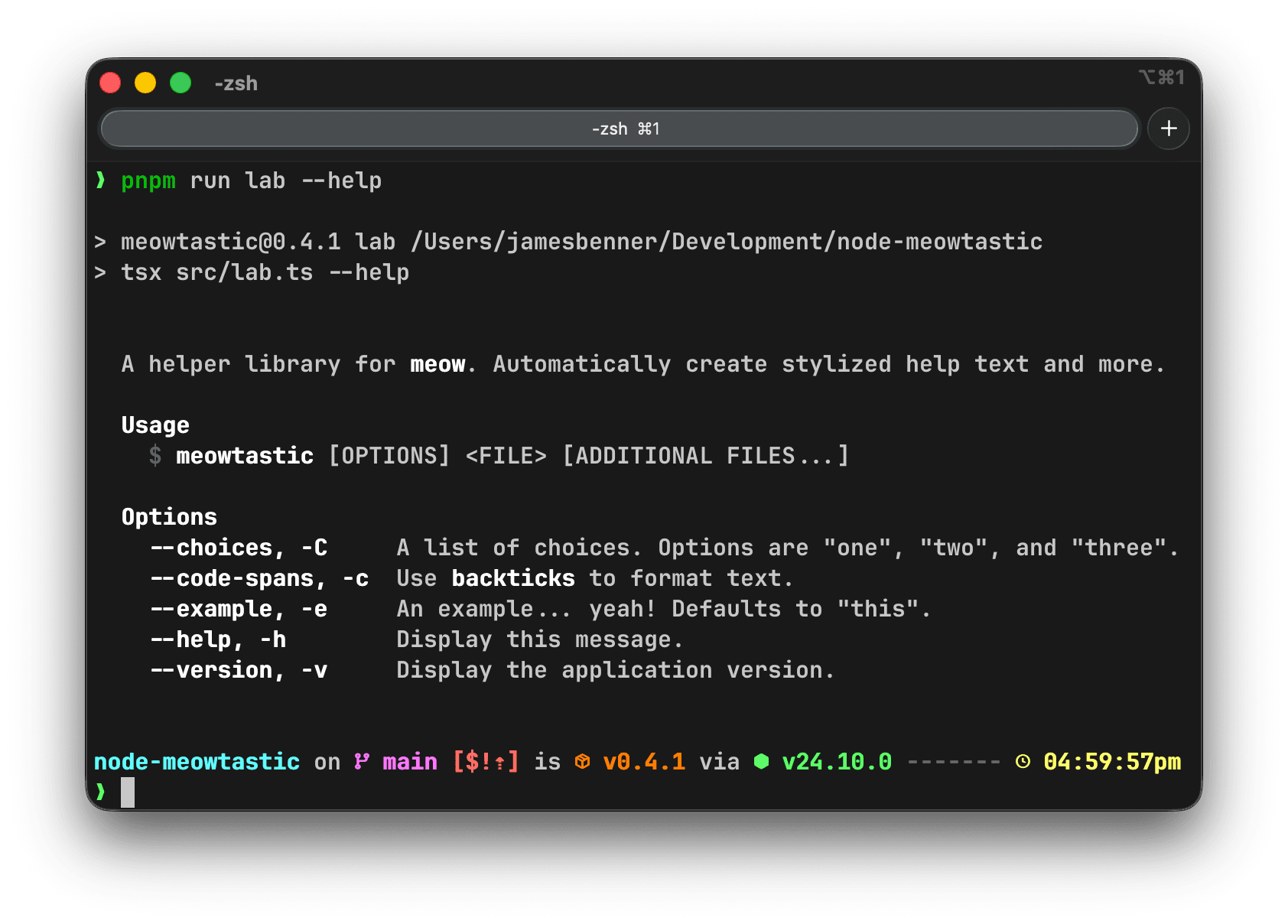Click the "node-meowtastic" directory name in the prompt

coord(196,760)
